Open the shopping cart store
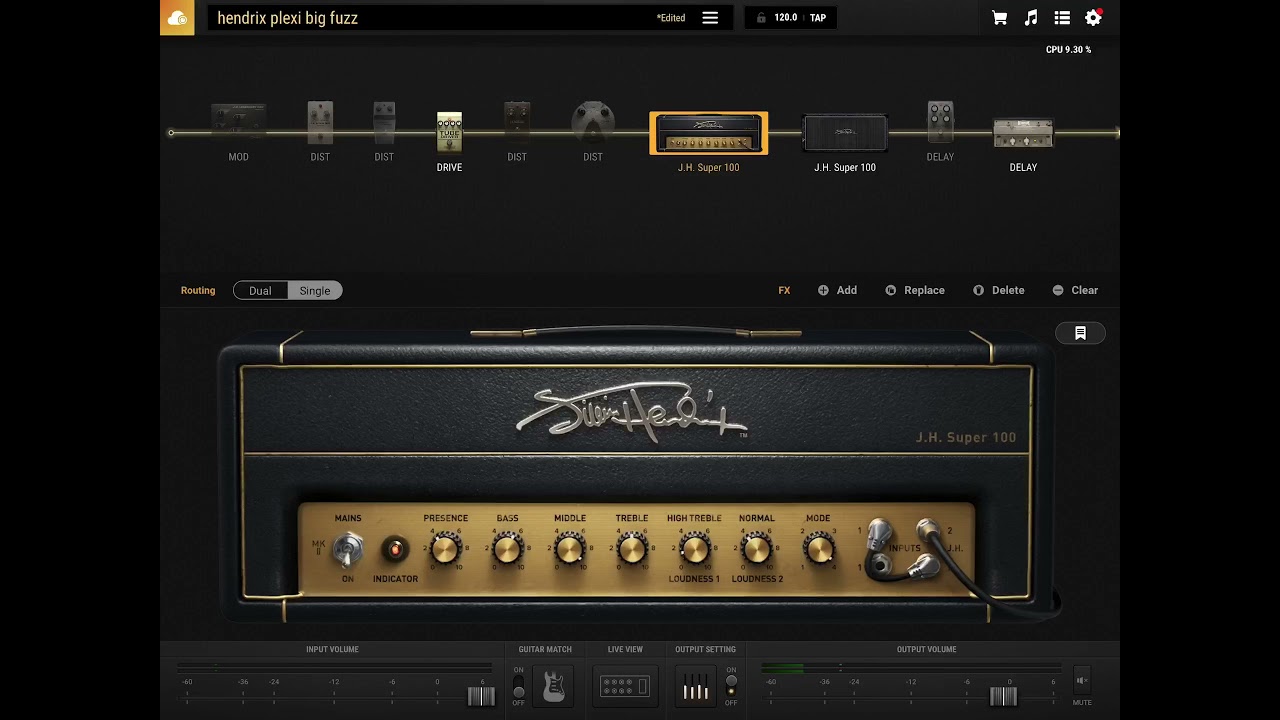The height and width of the screenshot is (720, 1280). pos(999,18)
